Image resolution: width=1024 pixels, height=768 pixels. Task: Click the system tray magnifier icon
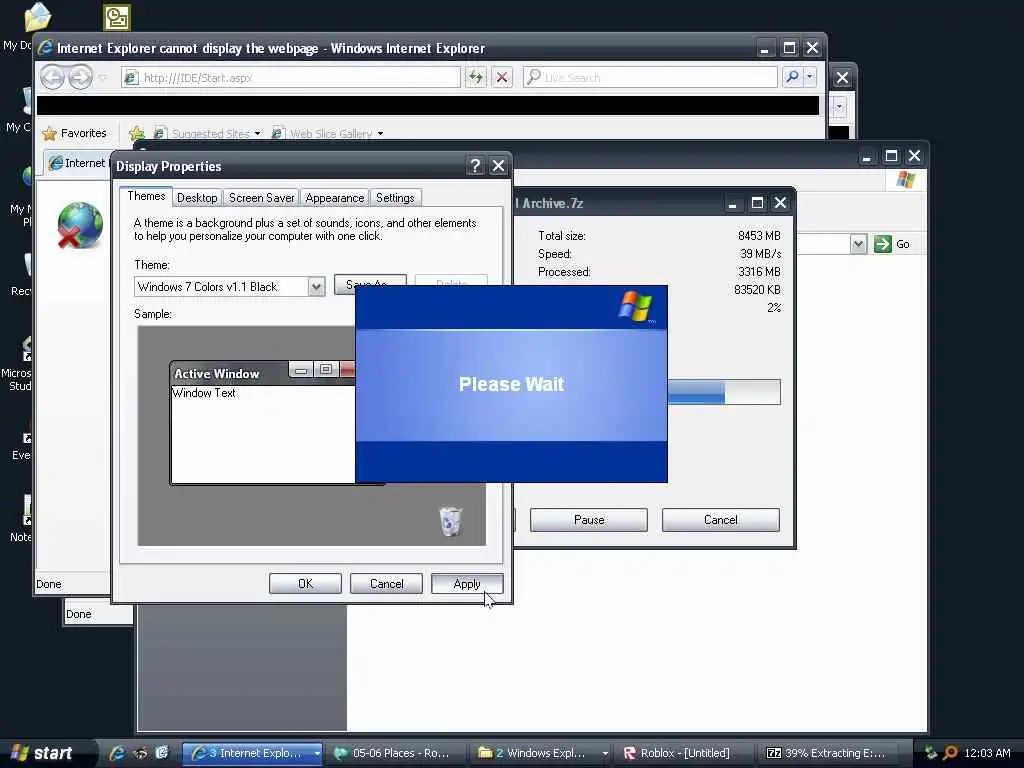pyautogui.click(x=950, y=753)
